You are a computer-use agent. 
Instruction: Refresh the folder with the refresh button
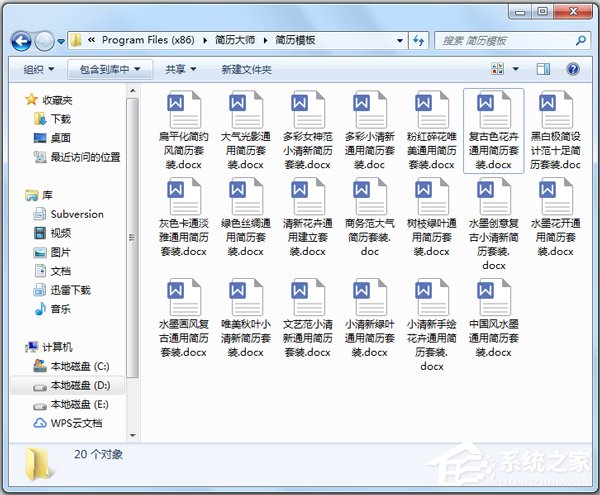419,41
